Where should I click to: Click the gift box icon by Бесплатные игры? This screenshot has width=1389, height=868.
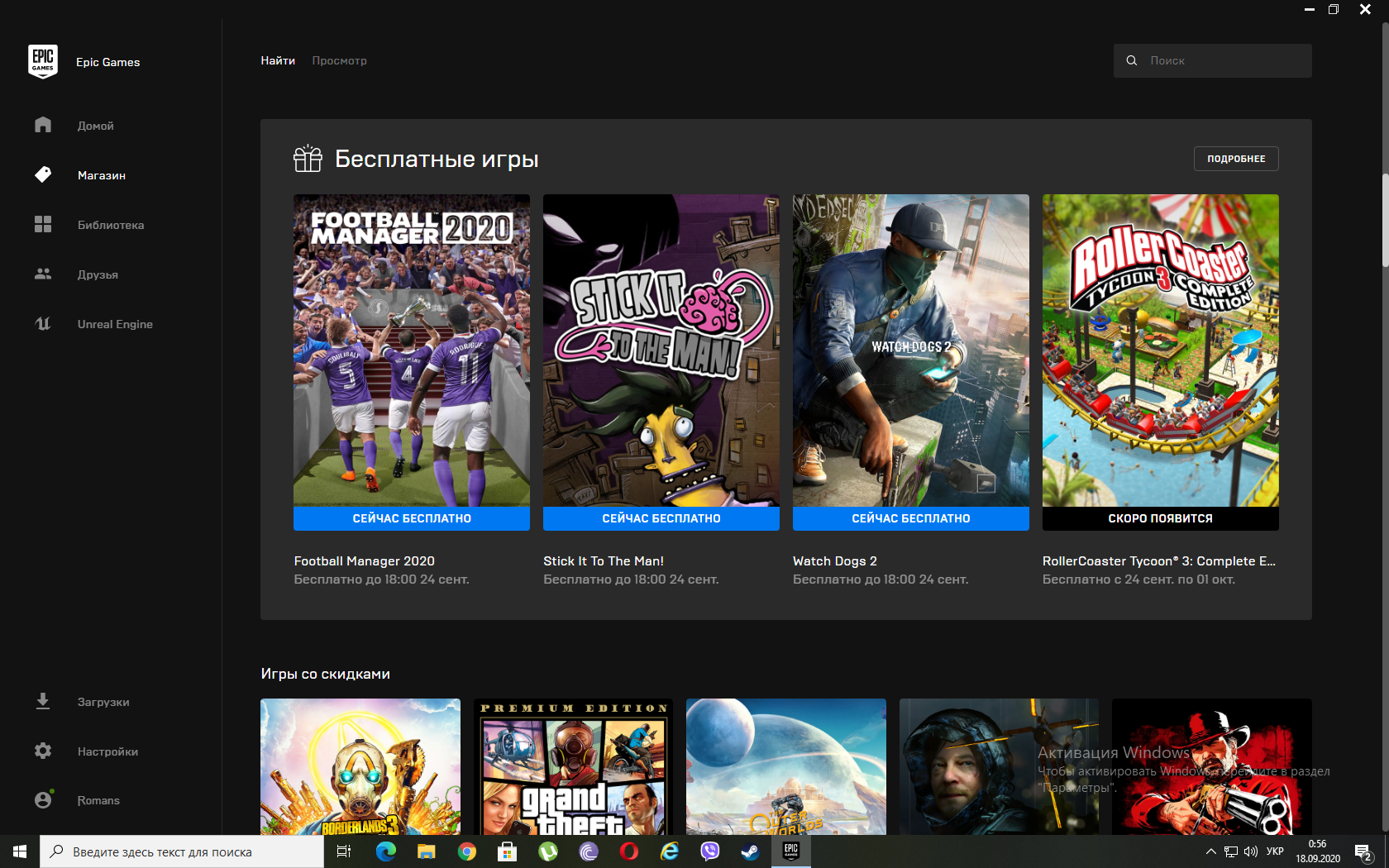point(308,158)
